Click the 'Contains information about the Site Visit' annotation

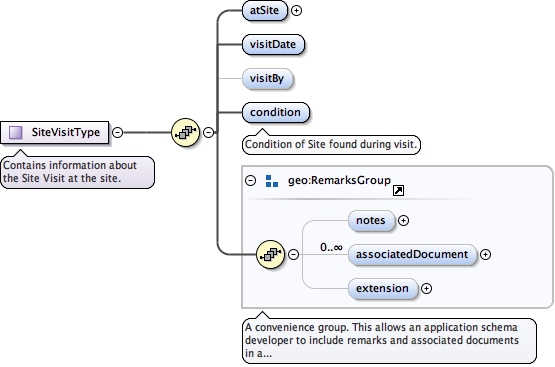pos(77,172)
